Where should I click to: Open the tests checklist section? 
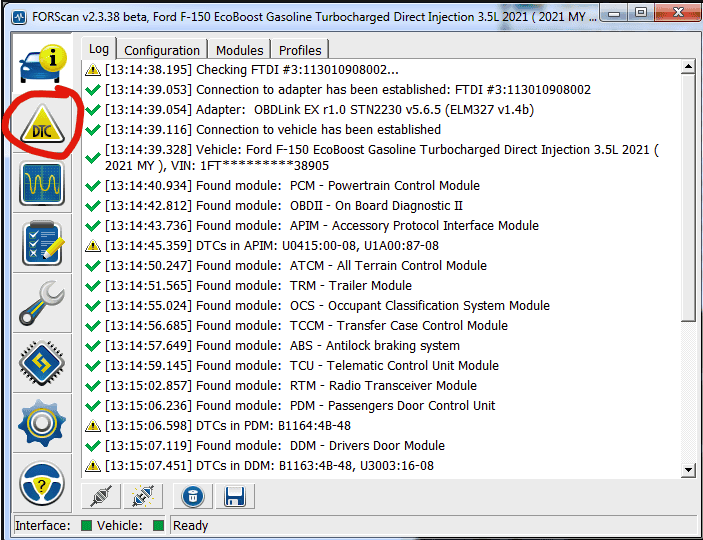coord(42,245)
